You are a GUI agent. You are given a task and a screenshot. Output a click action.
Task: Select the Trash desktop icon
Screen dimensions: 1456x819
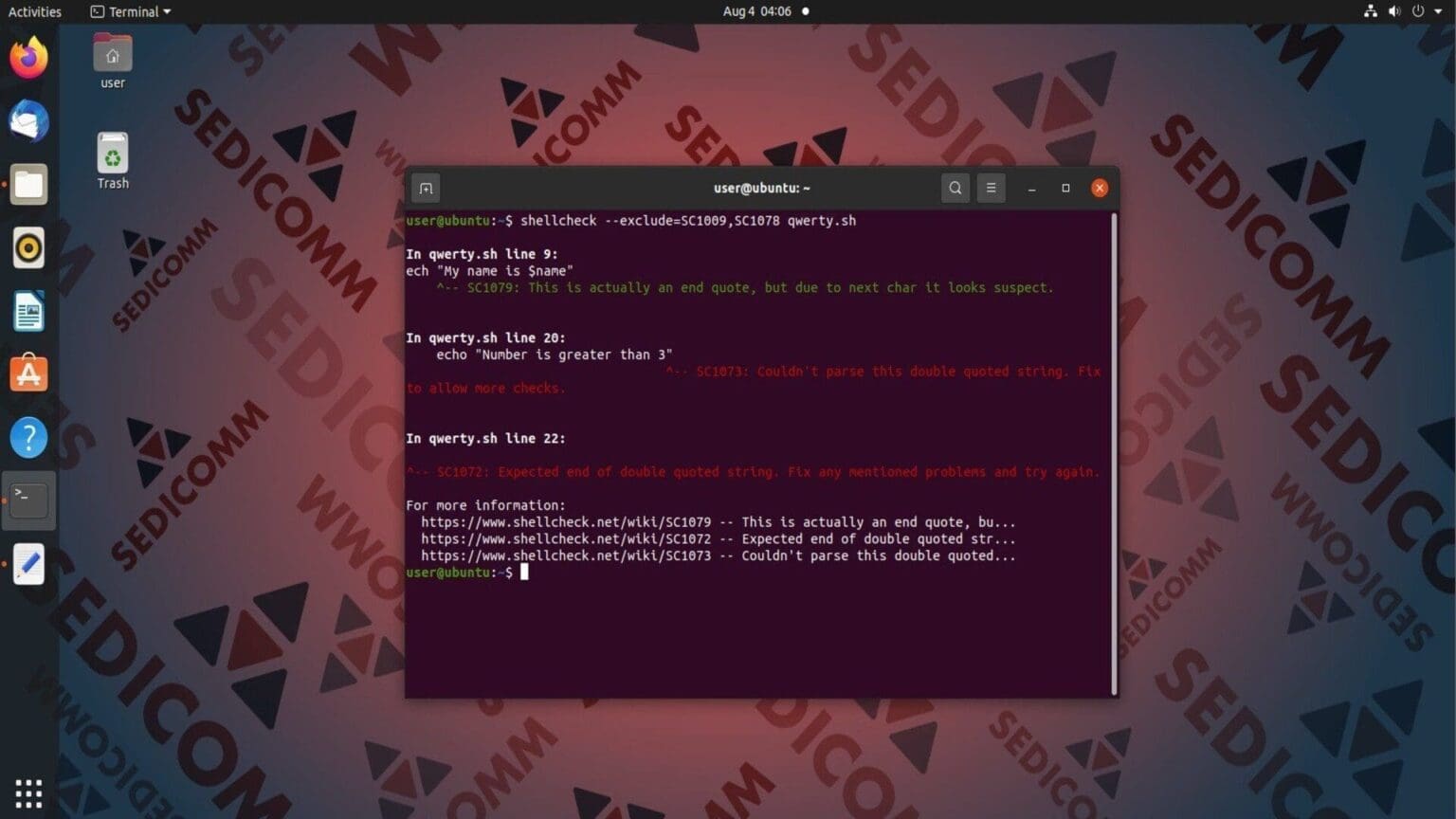pyautogui.click(x=113, y=161)
